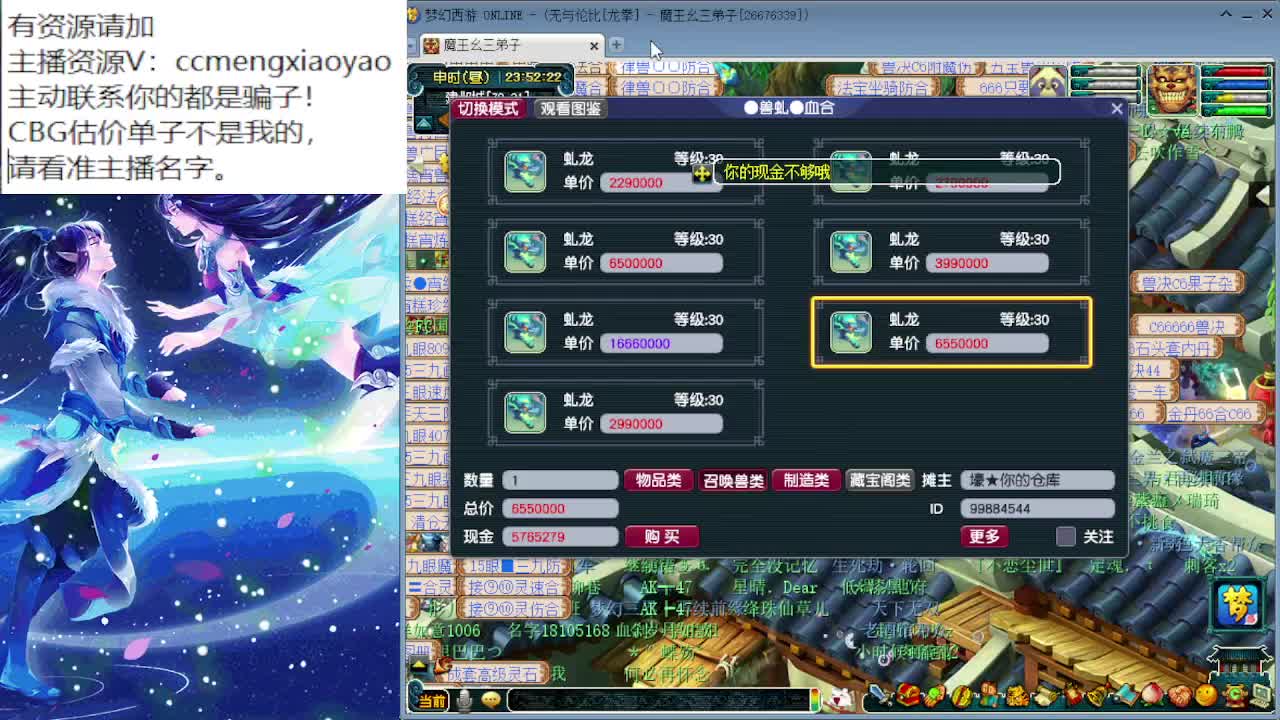Focus the chat message input box
1280x720 pixels.
coord(658,701)
